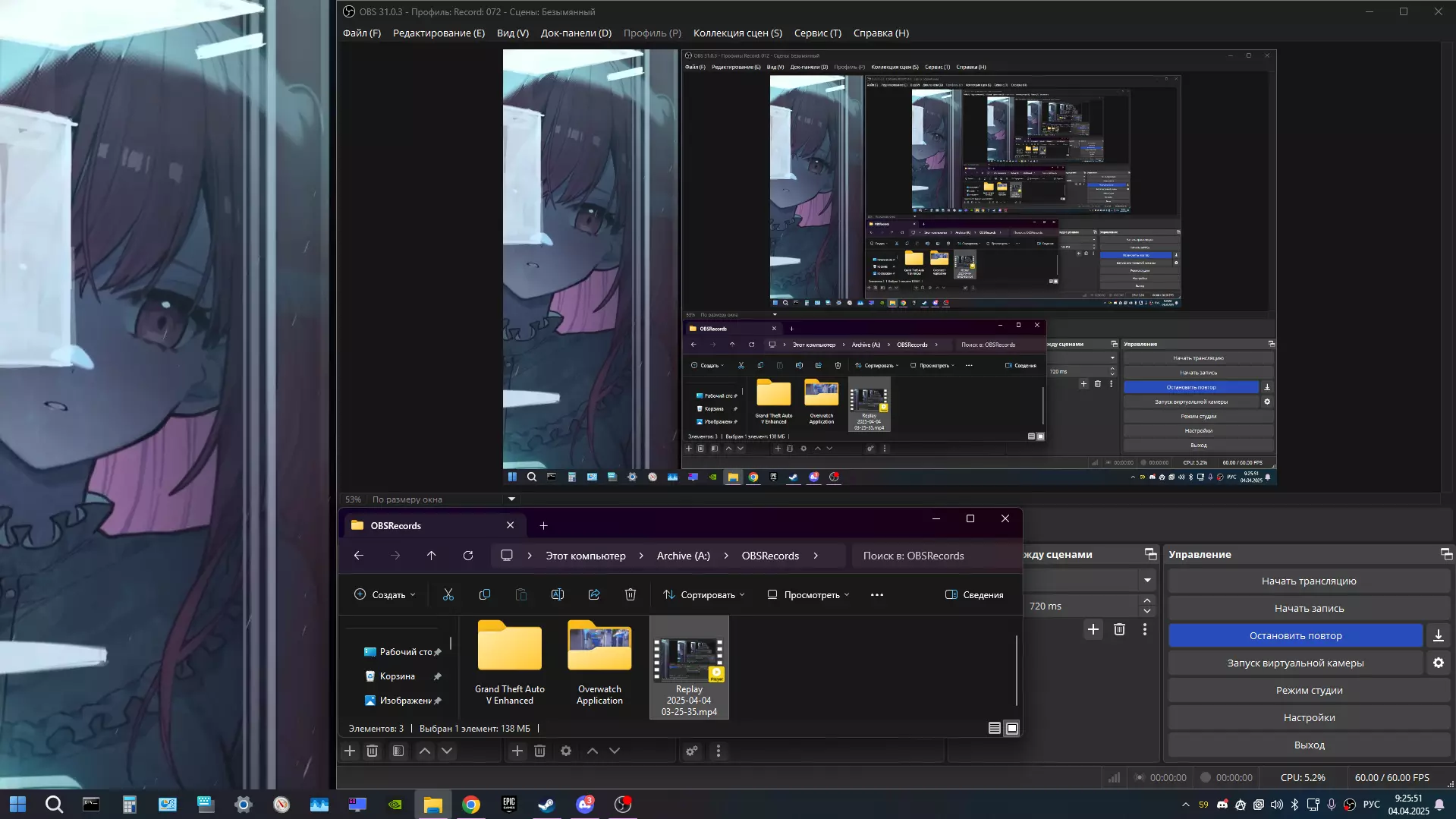Click the Поиск в: OBSRecords search field
The image size is (1456, 819).
pyautogui.click(x=933, y=556)
